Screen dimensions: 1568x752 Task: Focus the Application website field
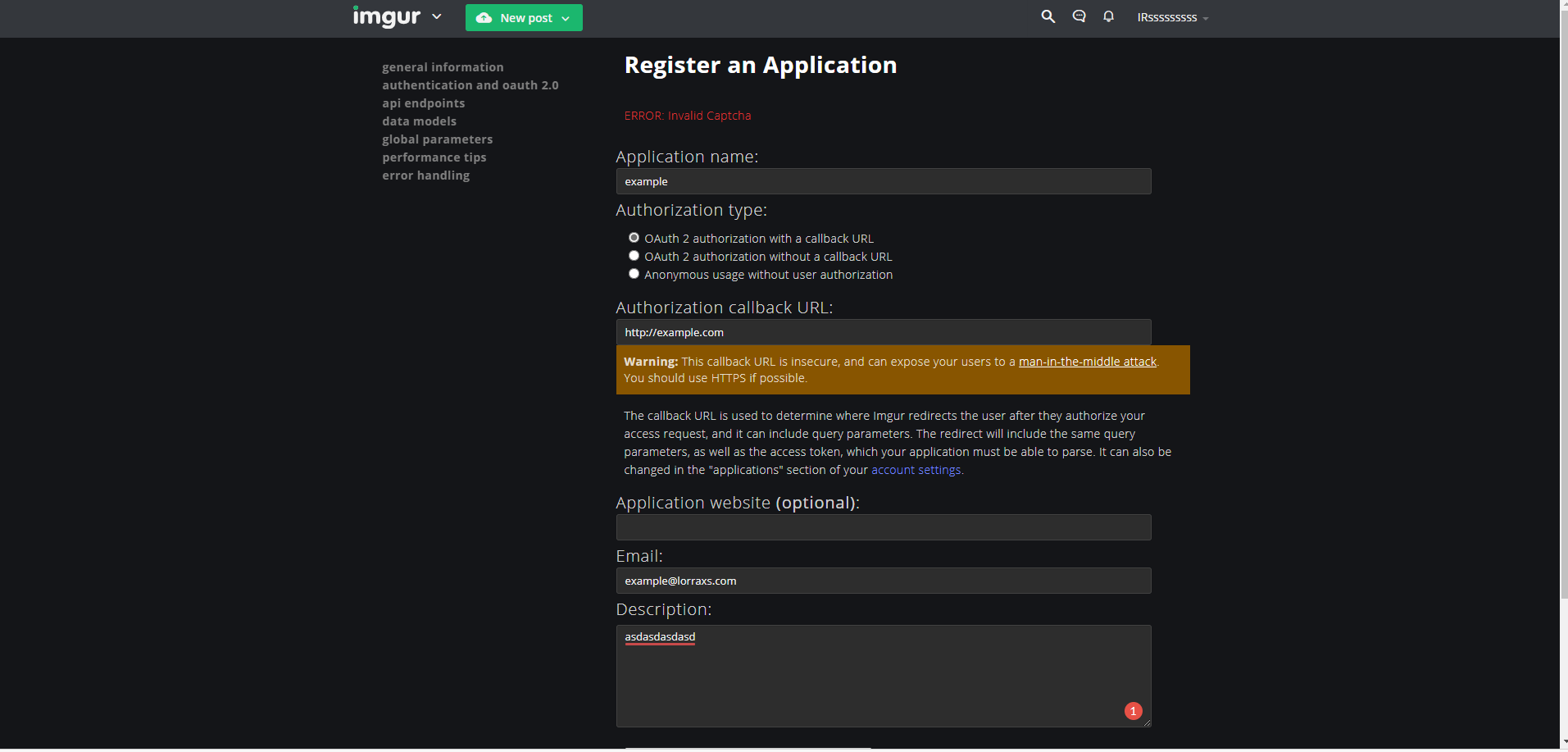point(884,527)
